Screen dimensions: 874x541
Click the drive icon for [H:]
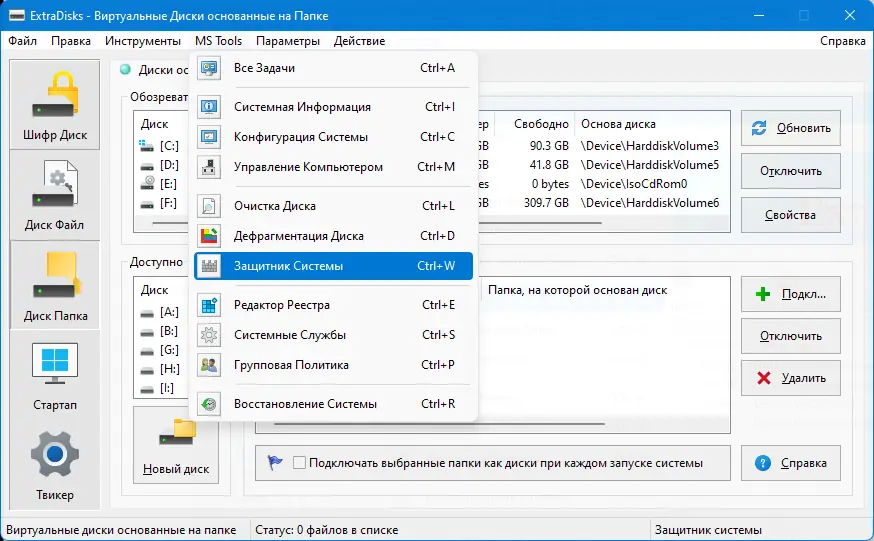tap(147, 369)
